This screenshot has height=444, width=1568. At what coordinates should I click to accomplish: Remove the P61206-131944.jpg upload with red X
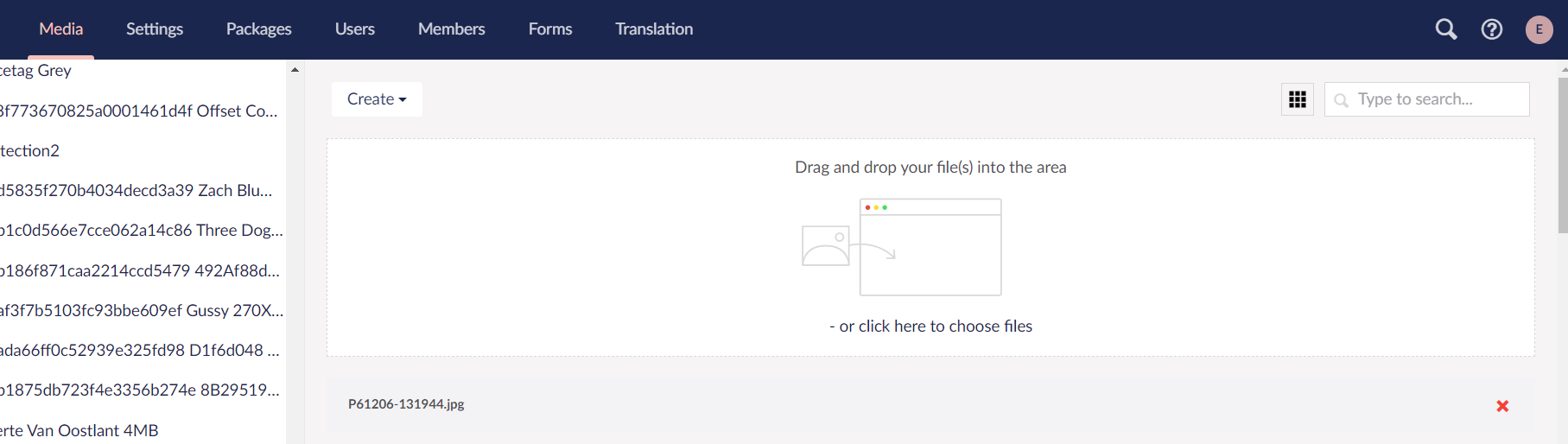(x=1502, y=406)
